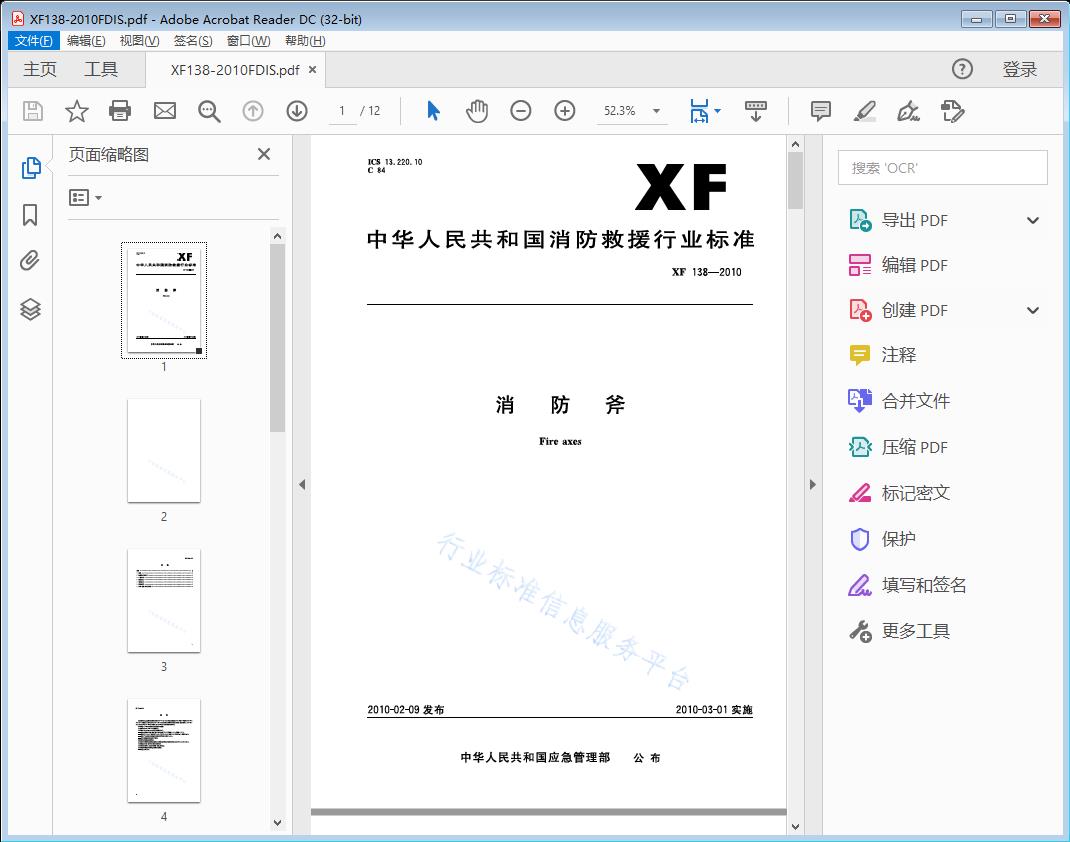Click the print file icon

[x=120, y=111]
